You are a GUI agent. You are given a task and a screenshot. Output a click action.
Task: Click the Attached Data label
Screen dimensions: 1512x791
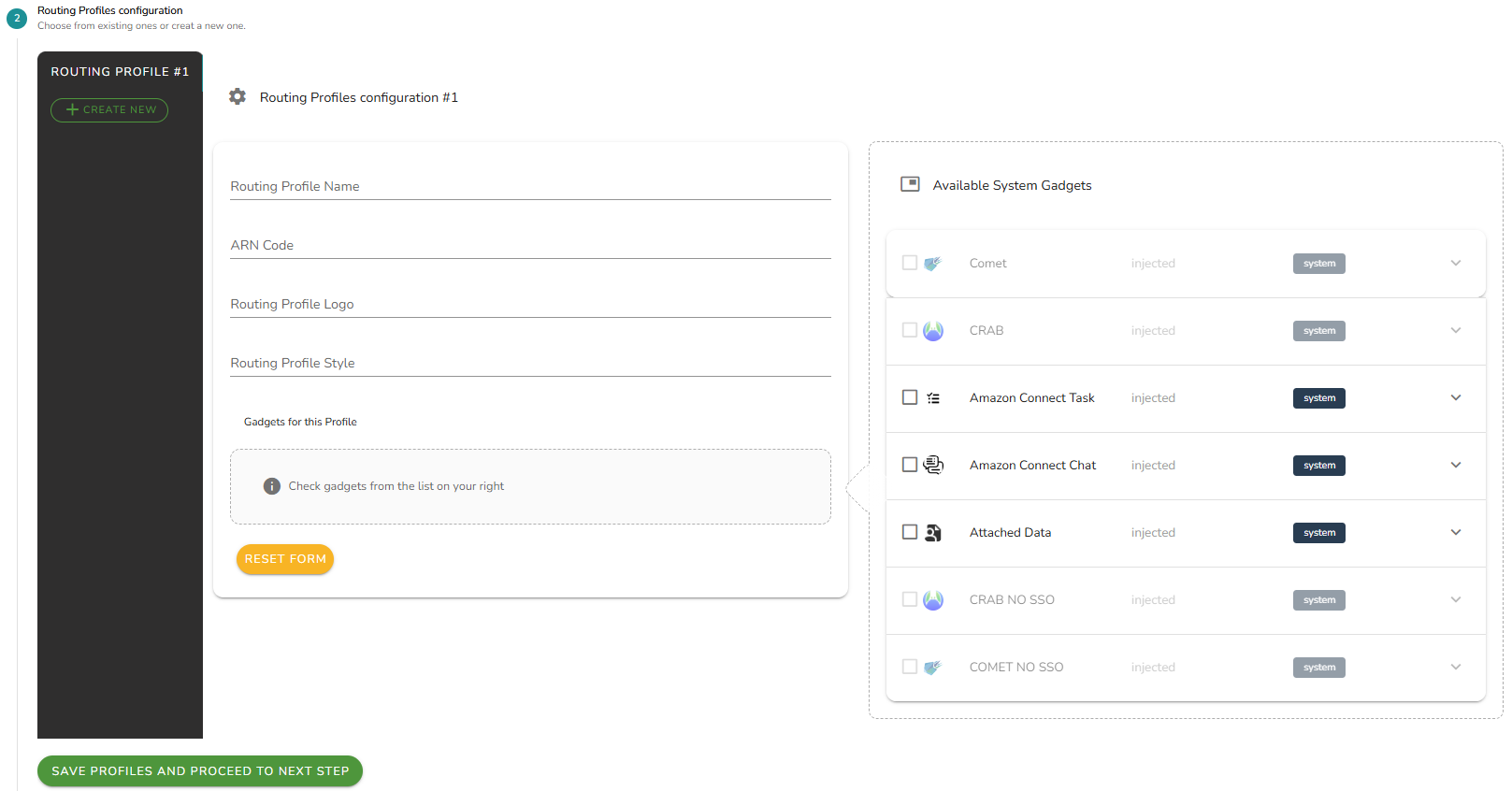coord(1010,532)
